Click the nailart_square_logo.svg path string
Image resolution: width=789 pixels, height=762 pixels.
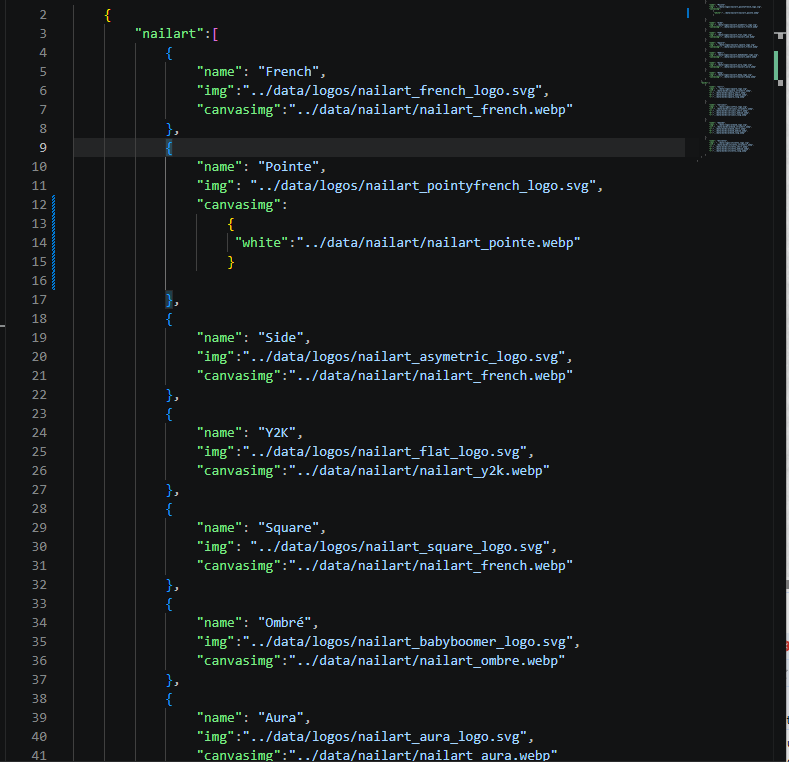(x=400, y=547)
